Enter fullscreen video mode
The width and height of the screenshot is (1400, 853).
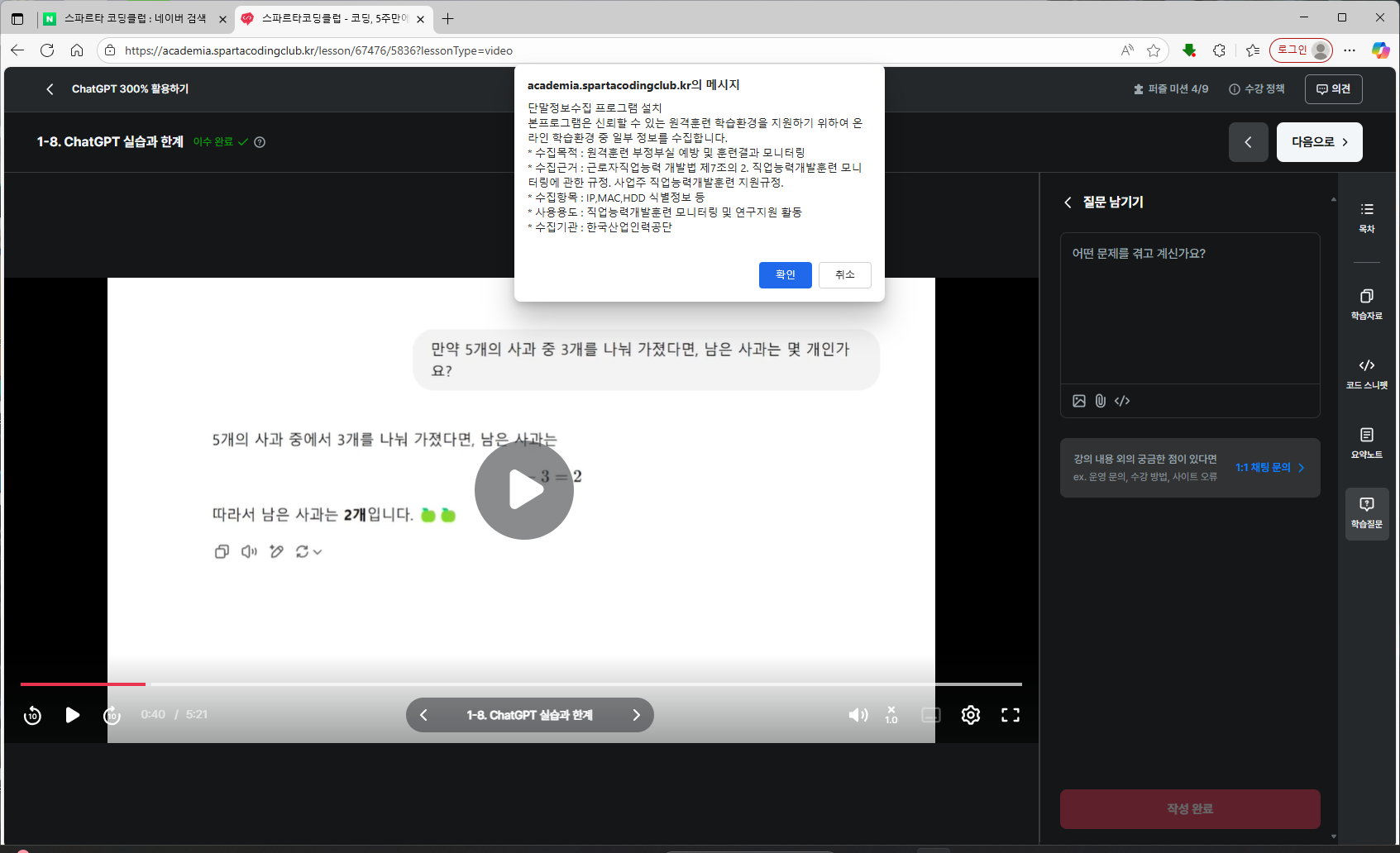coord(1011,715)
